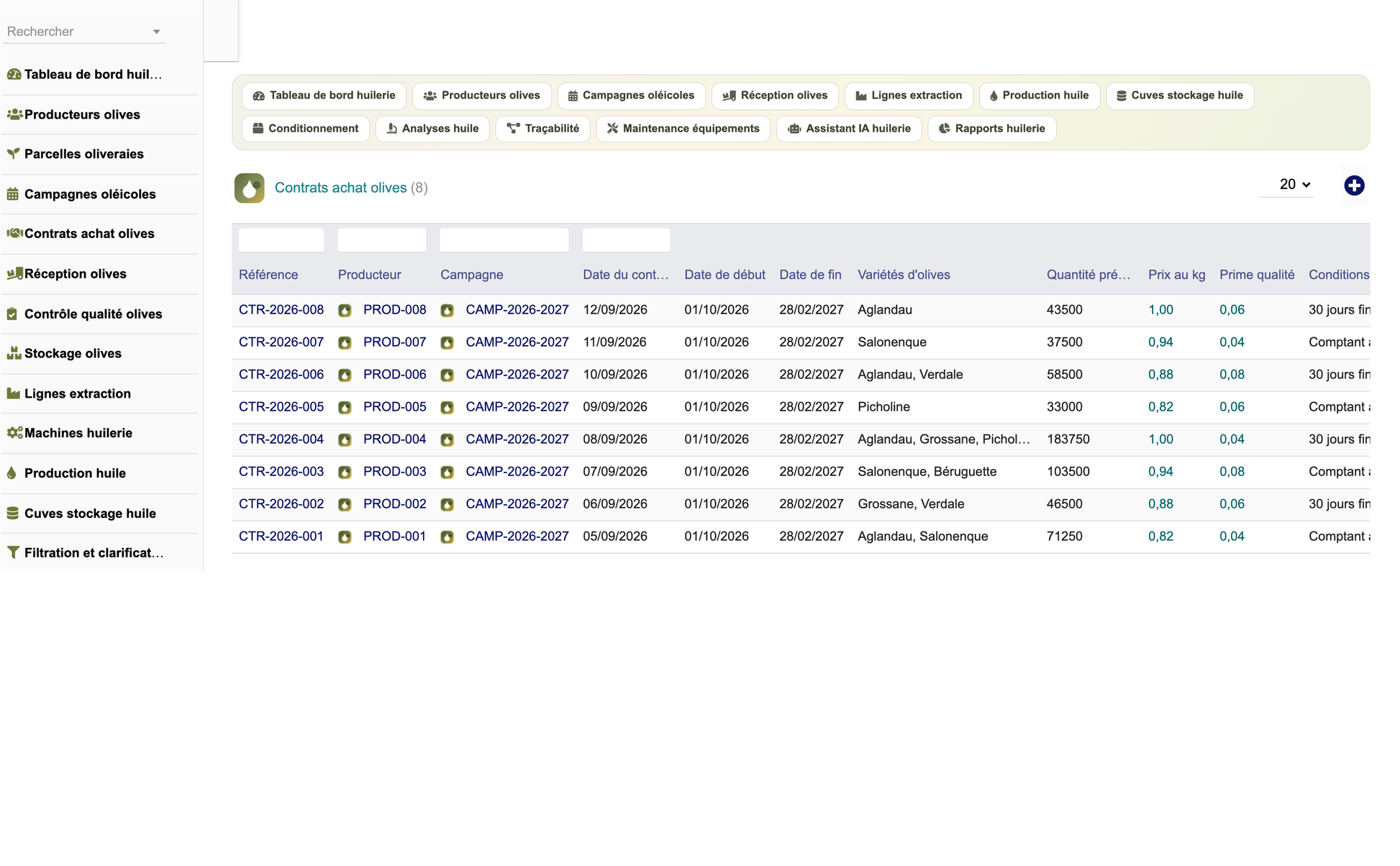Switch to Producteurs olives top tab
This screenshot has width=1400, height=866.
pos(481,96)
